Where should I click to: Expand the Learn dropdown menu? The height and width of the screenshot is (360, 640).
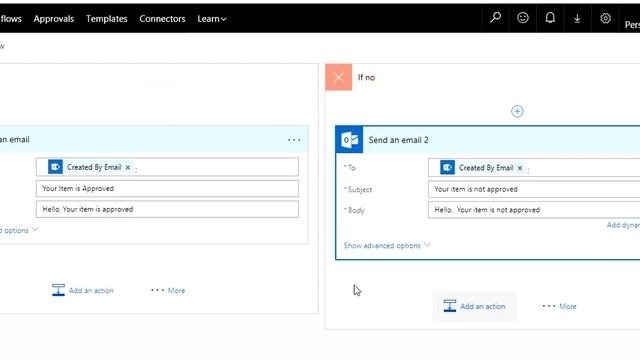click(x=211, y=19)
